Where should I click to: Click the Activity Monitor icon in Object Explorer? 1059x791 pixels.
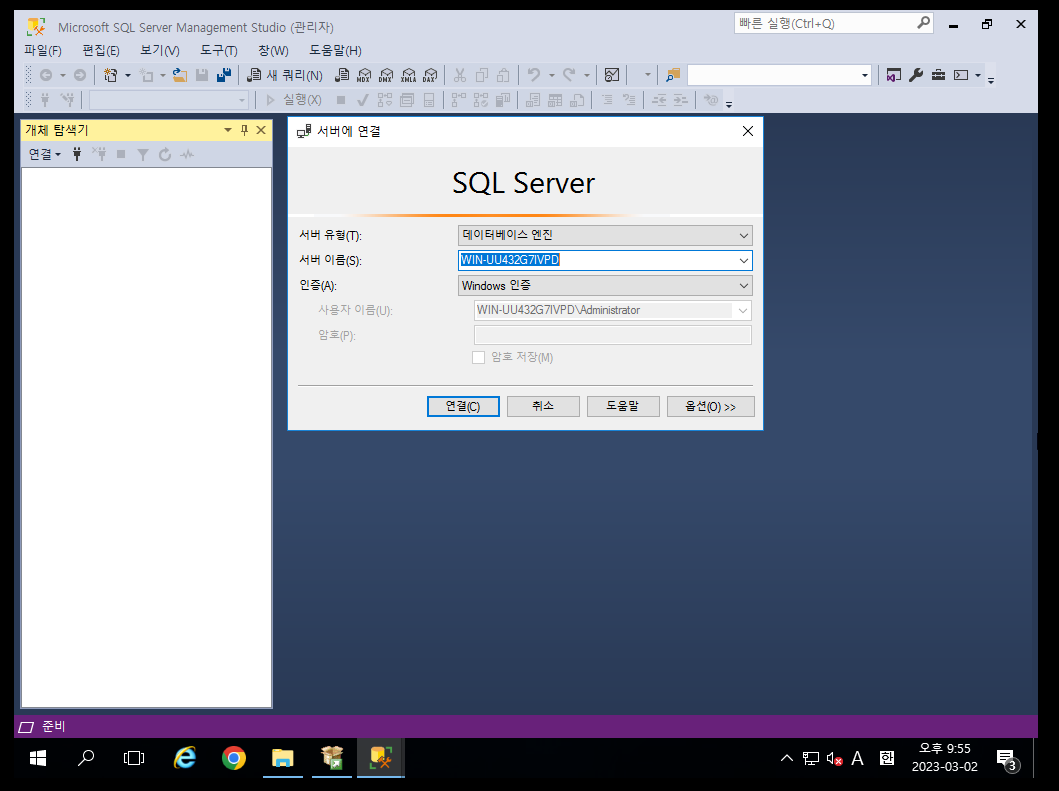(x=187, y=155)
